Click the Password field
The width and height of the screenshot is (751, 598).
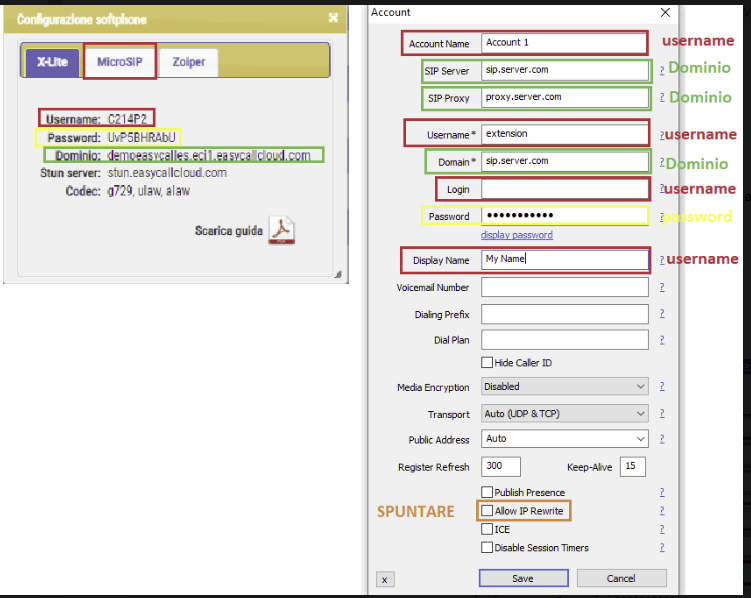tap(565, 215)
